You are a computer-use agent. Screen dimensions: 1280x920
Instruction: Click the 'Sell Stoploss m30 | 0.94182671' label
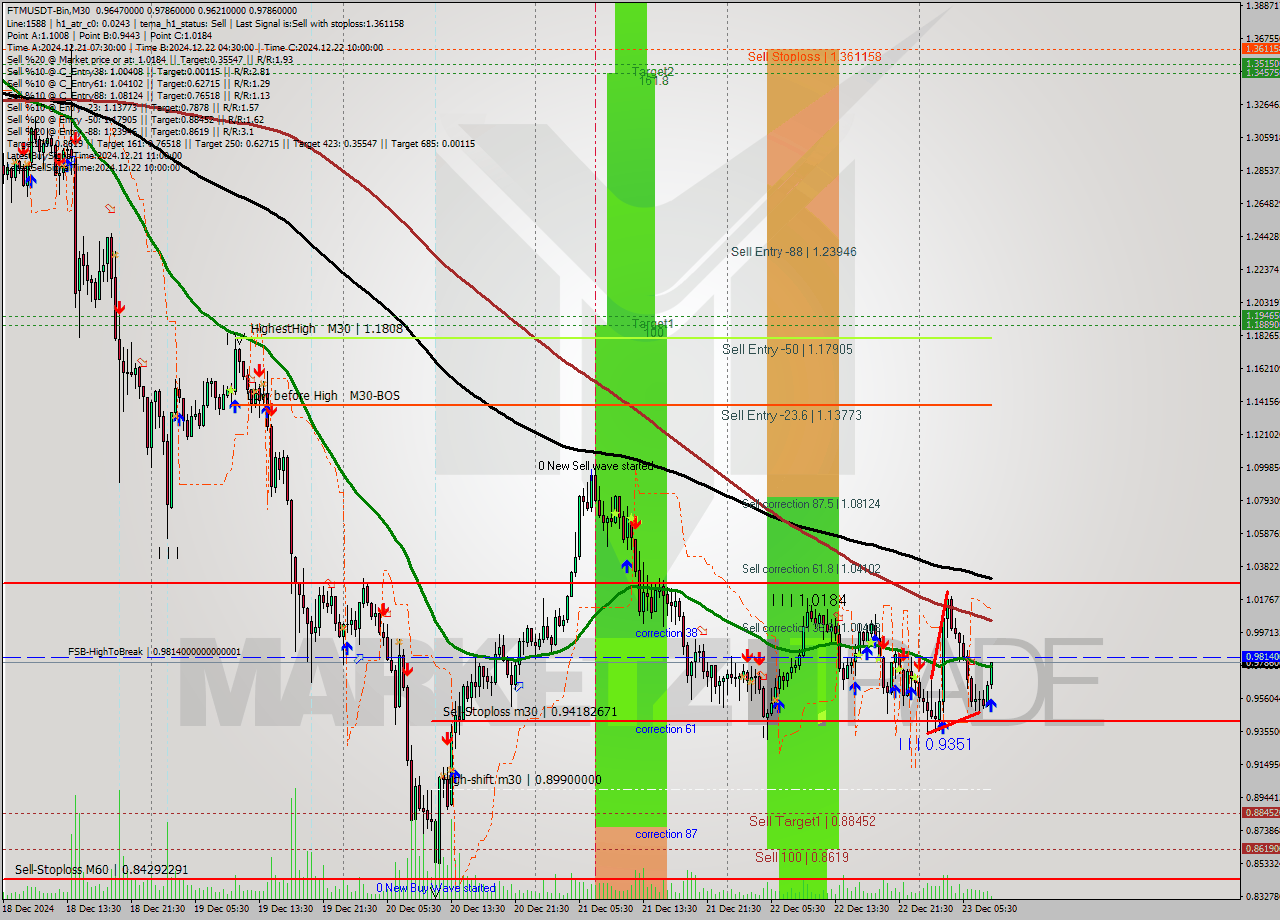[x=530, y=712]
